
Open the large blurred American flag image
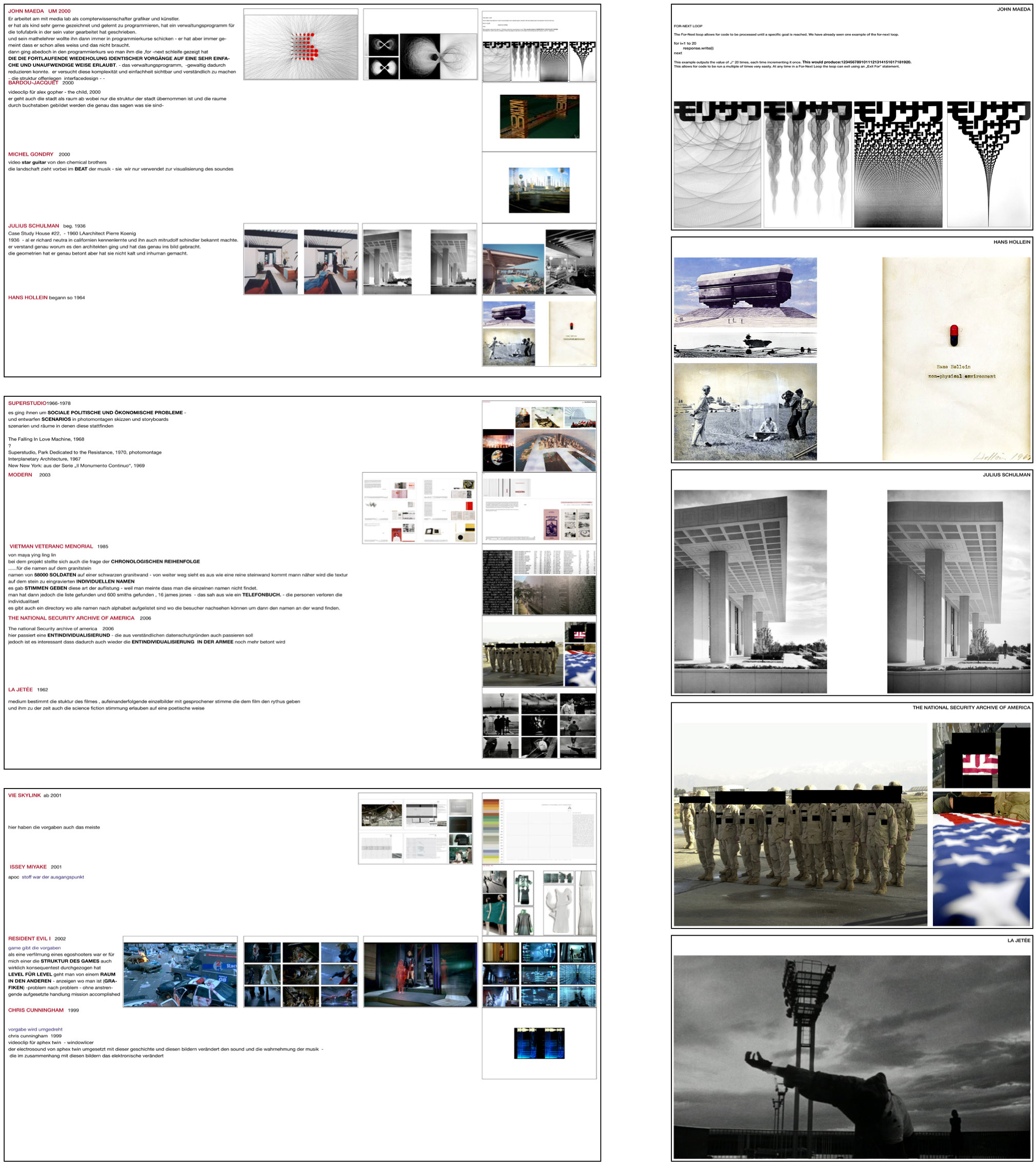(x=981, y=858)
